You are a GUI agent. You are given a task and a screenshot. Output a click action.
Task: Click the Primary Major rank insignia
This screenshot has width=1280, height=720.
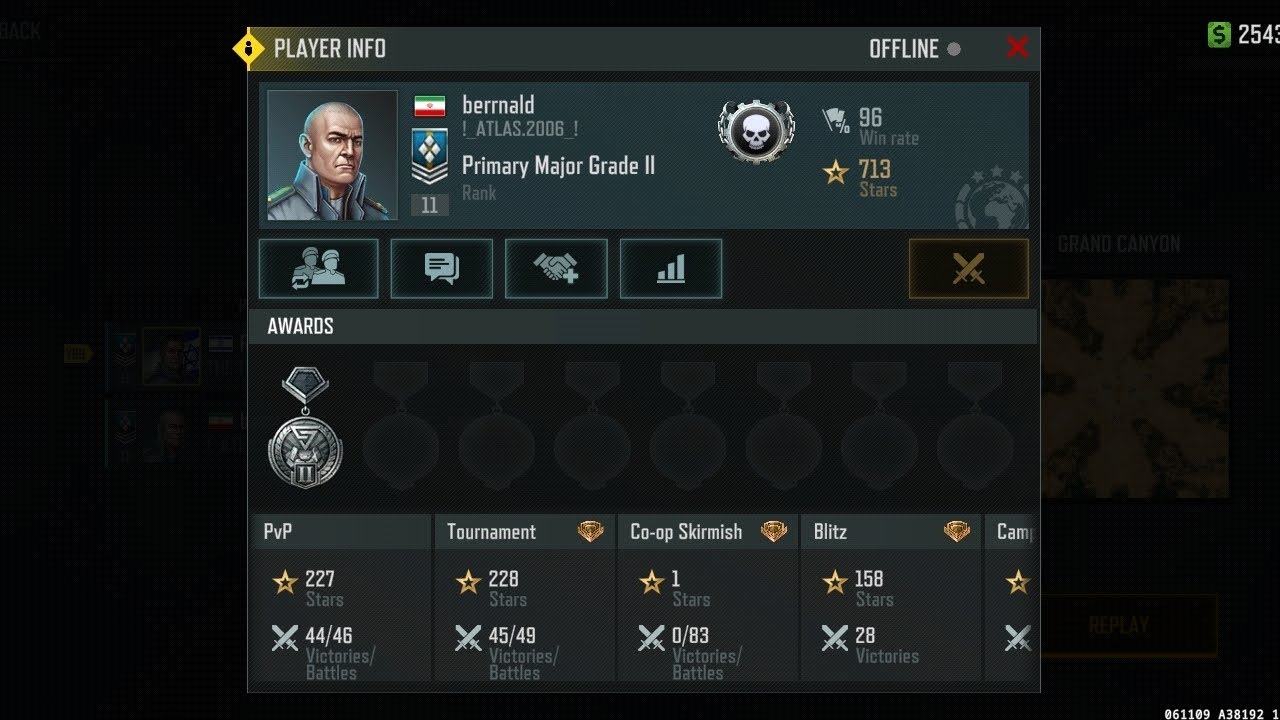[x=430, y=157]
